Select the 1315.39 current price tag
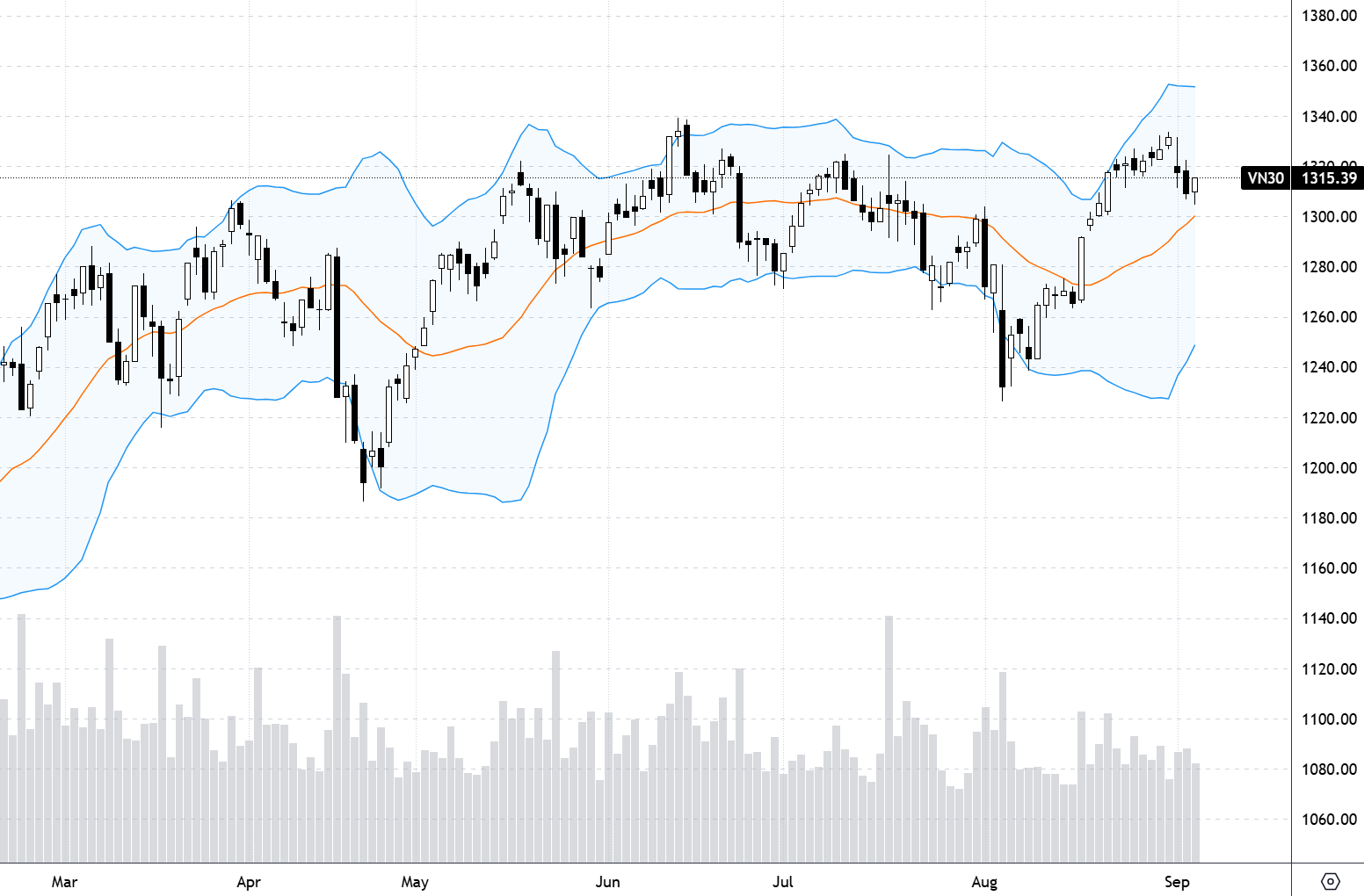This screenshot has width=1364, height=896. point(1329,178)
